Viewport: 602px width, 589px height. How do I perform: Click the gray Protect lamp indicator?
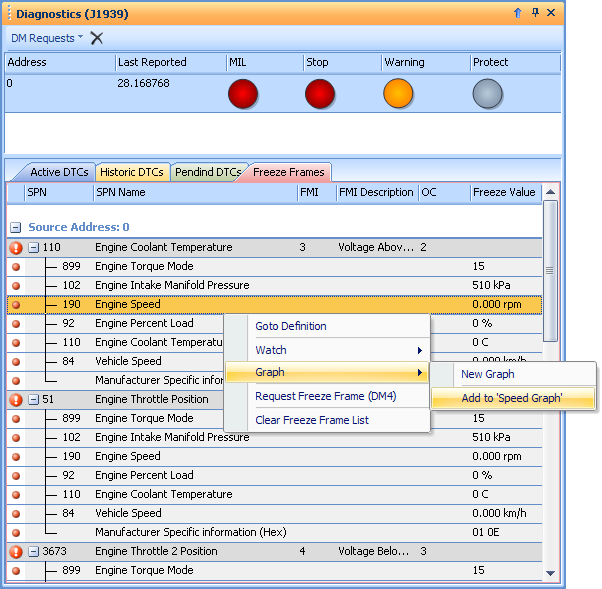point(487,94)
